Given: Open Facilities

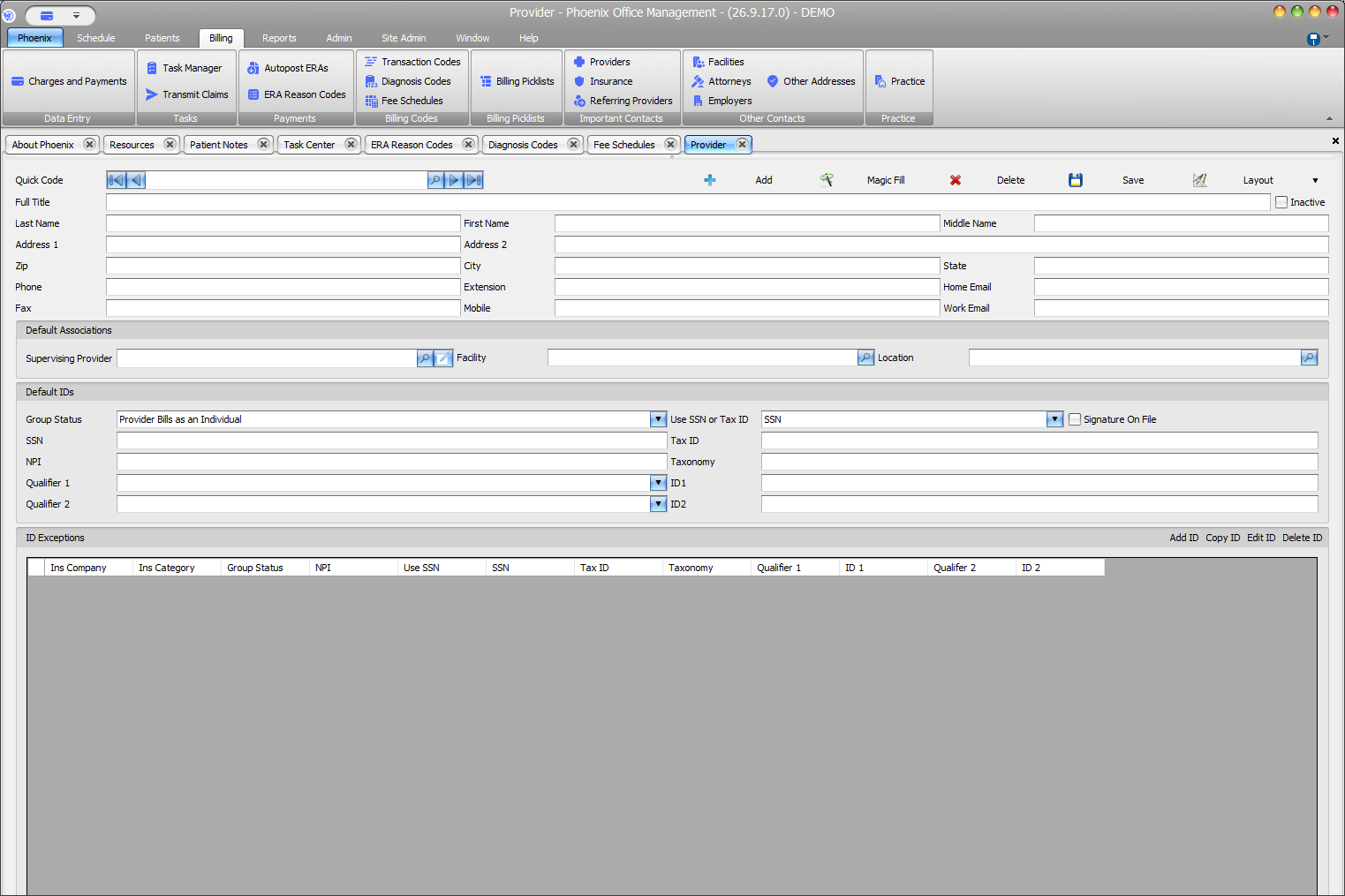Looking at the screenshot, I should (718, 62).
